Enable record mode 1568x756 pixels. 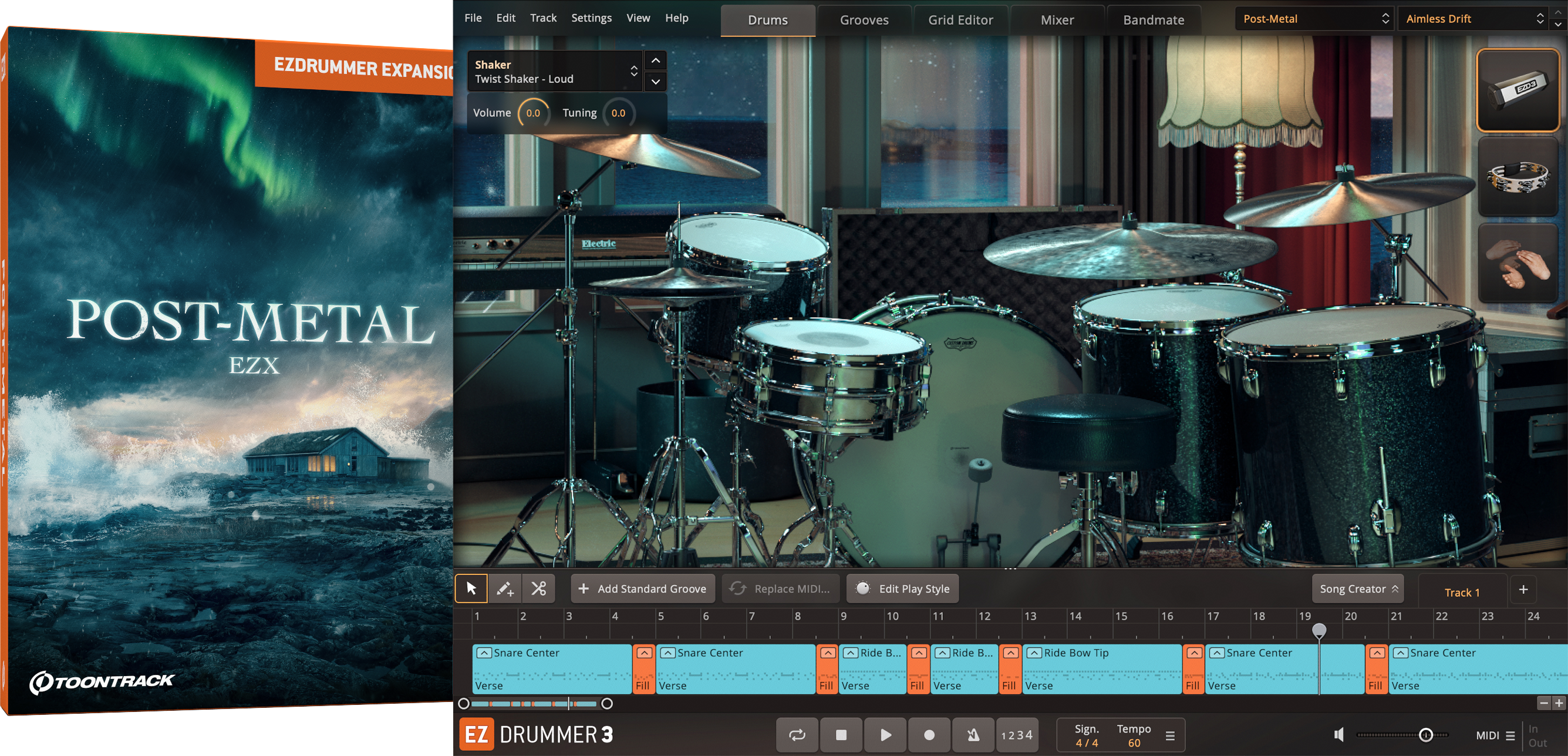(x=929, y=735)
